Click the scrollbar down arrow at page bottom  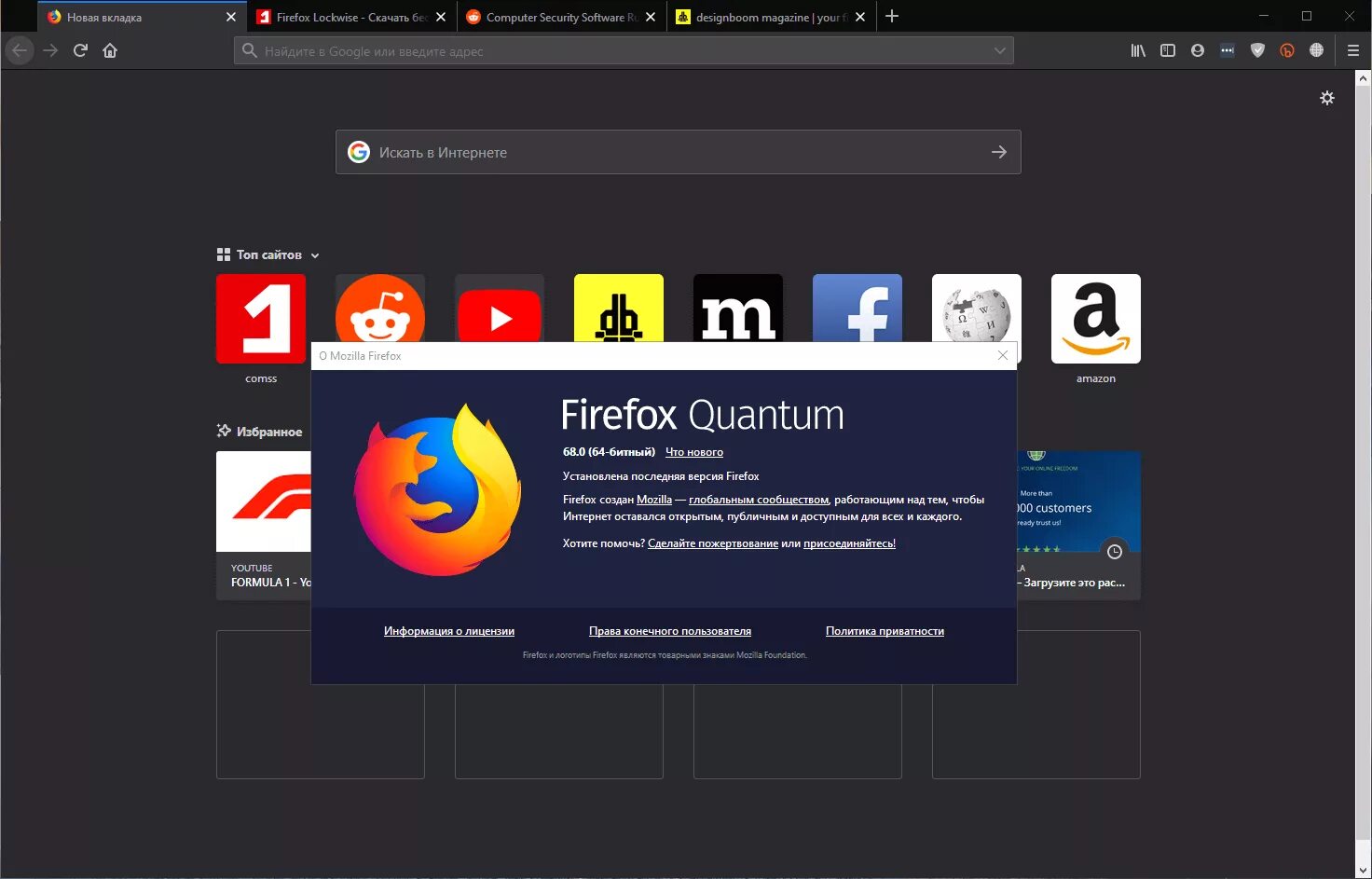tap(1364, 871)
